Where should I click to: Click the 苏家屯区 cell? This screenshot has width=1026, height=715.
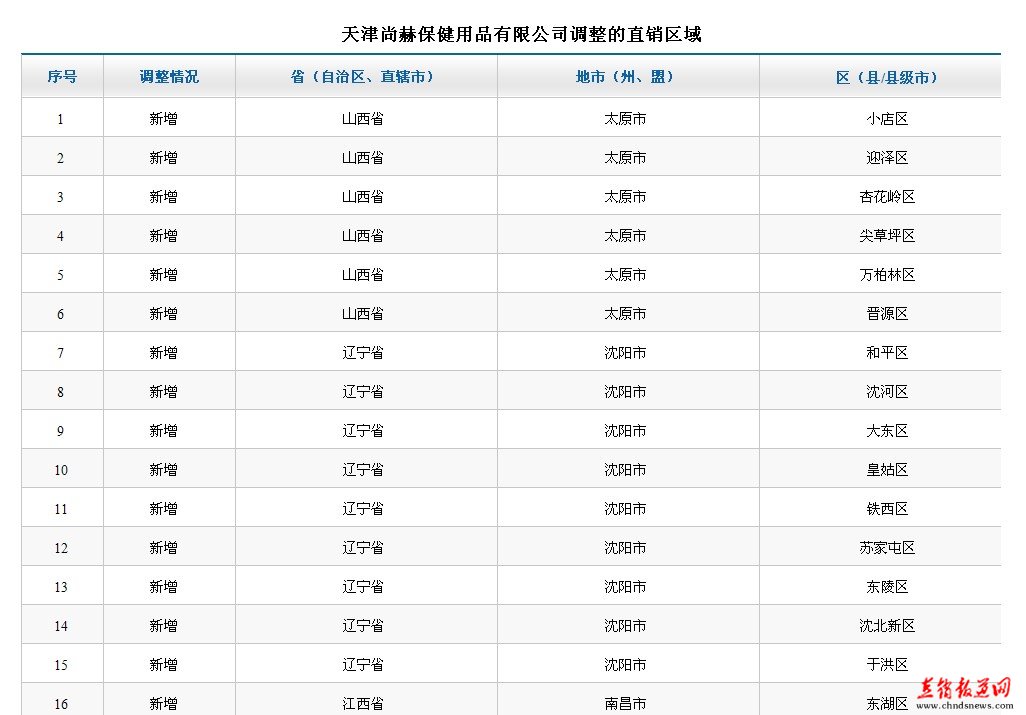click(x=887, y=548)
